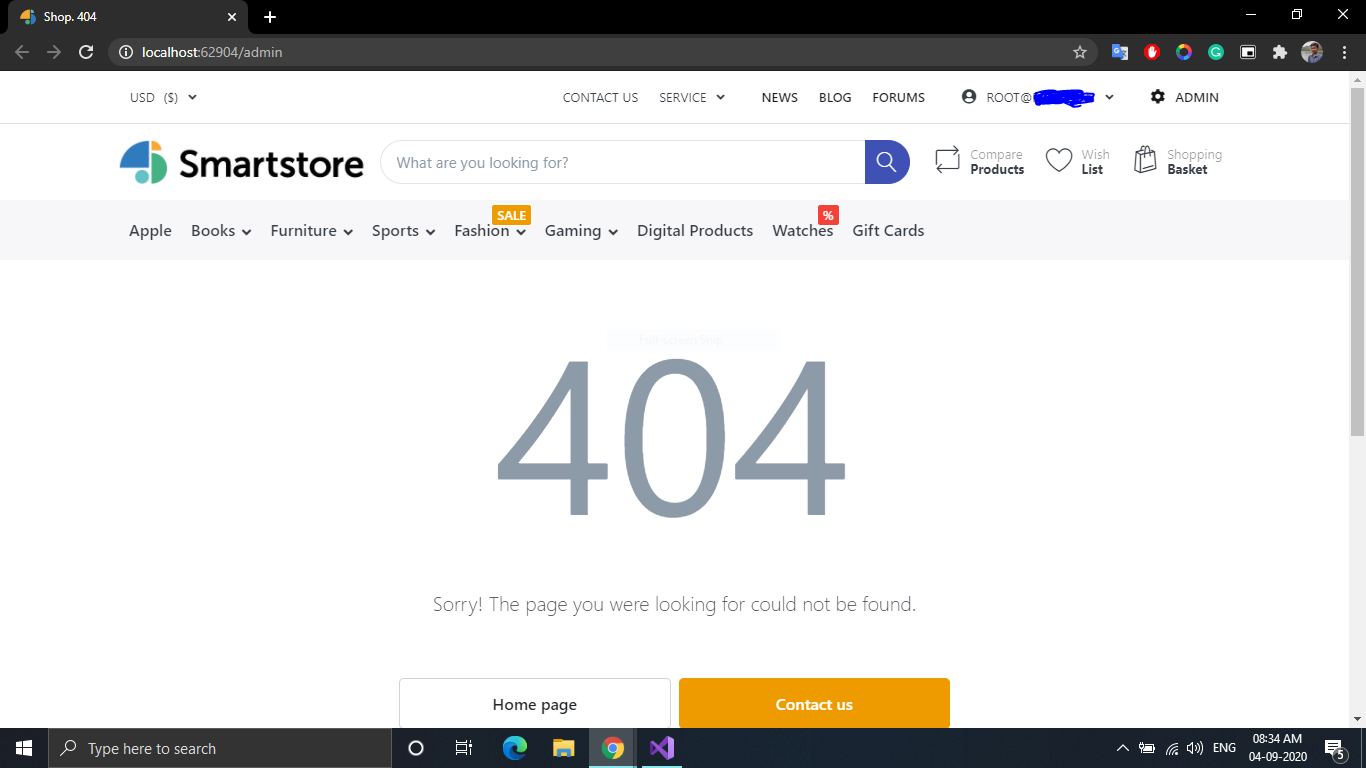The height and width of the screenshot is (768, 1366).
Task: Open the Shopping Basket bag icon
Action: point(1144,159)
